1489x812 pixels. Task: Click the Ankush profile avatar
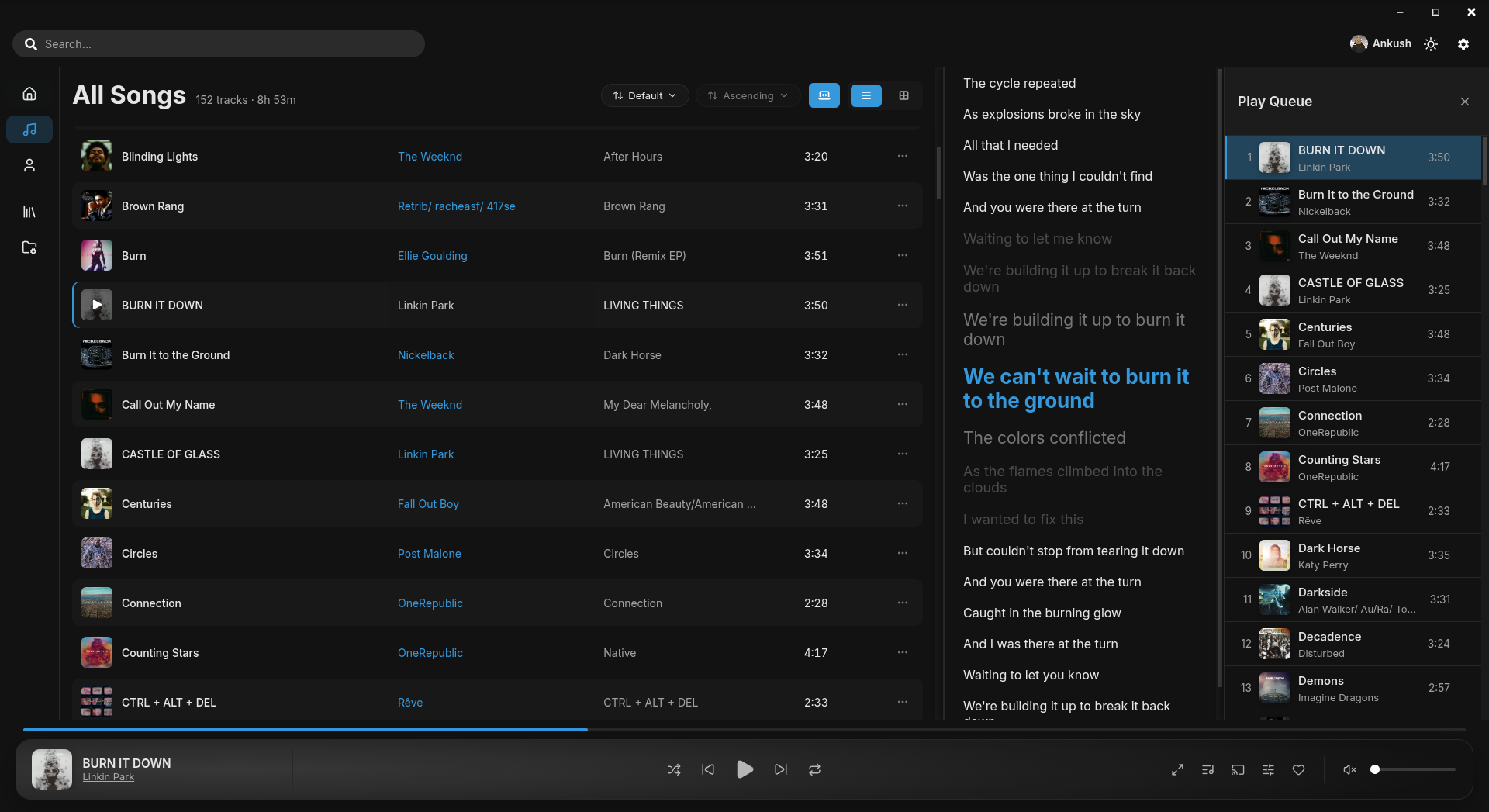[x=1358, y=43]
